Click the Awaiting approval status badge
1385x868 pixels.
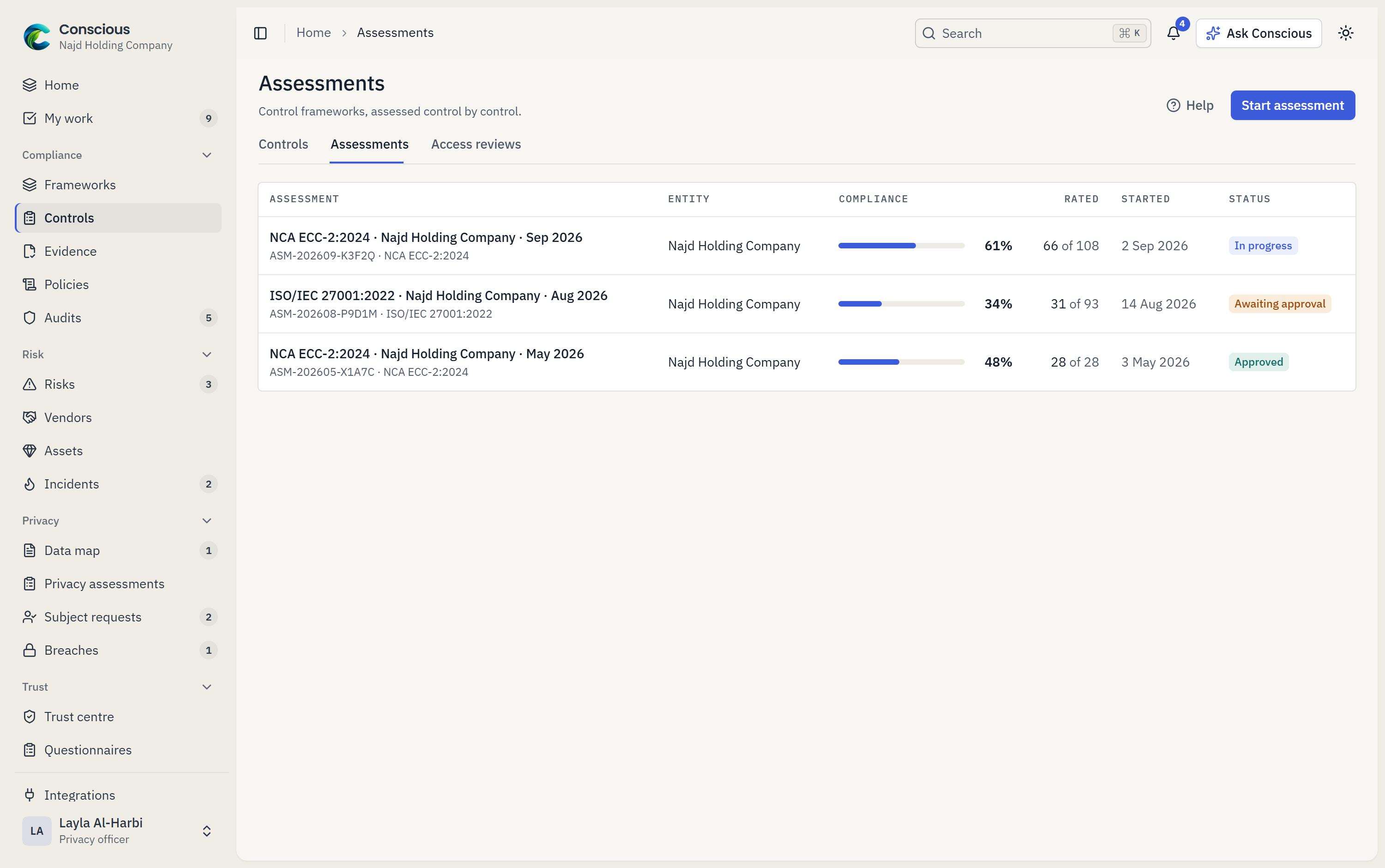tap(1279, 304)
